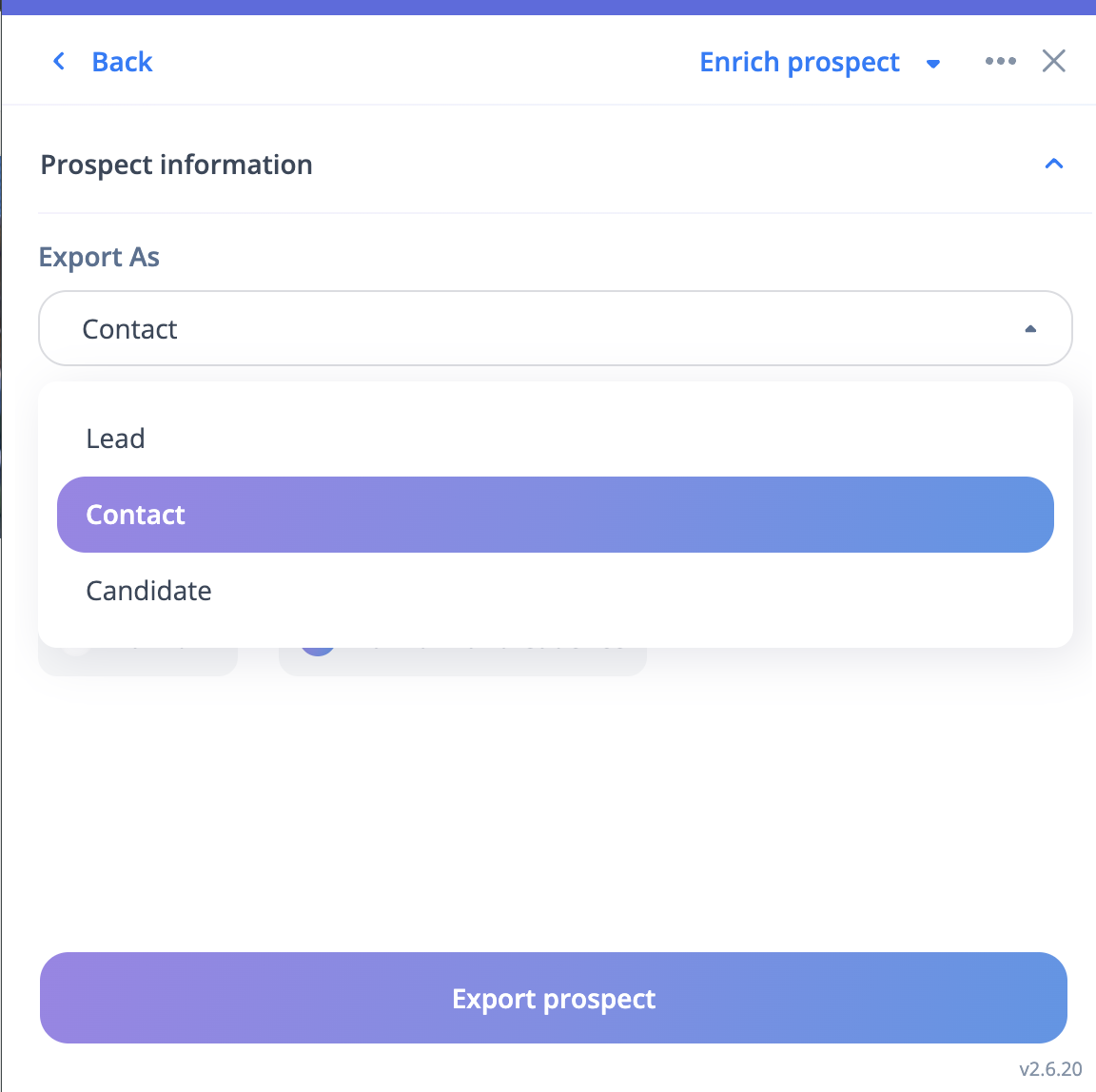Click the left-pointing Back arrow icon
The height and width of the screenshot is (1092, 1096).
click(x=59, y=62)
